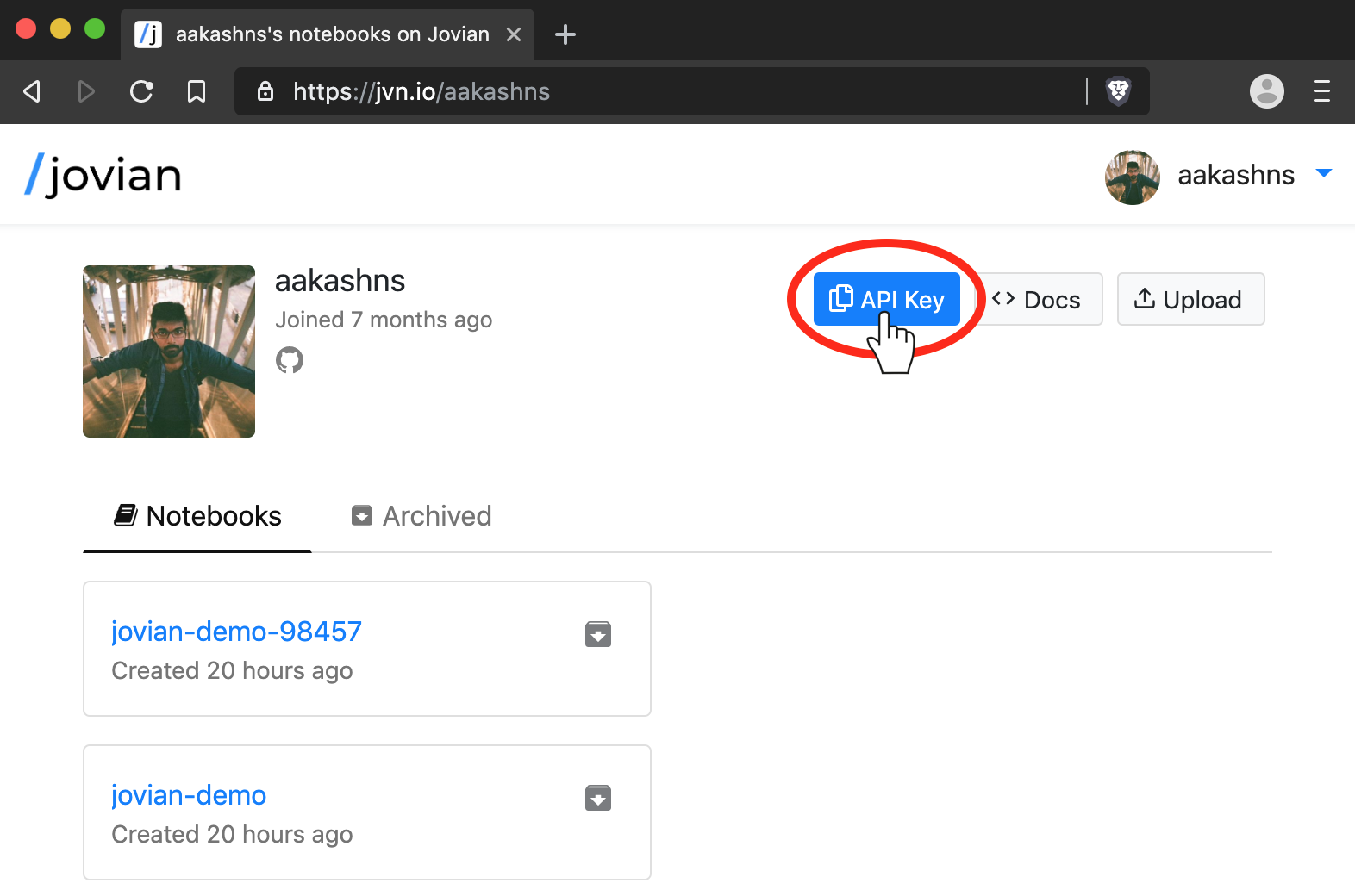Click 'Created 20 hours ago' under jovian-demo

(232, 834)
